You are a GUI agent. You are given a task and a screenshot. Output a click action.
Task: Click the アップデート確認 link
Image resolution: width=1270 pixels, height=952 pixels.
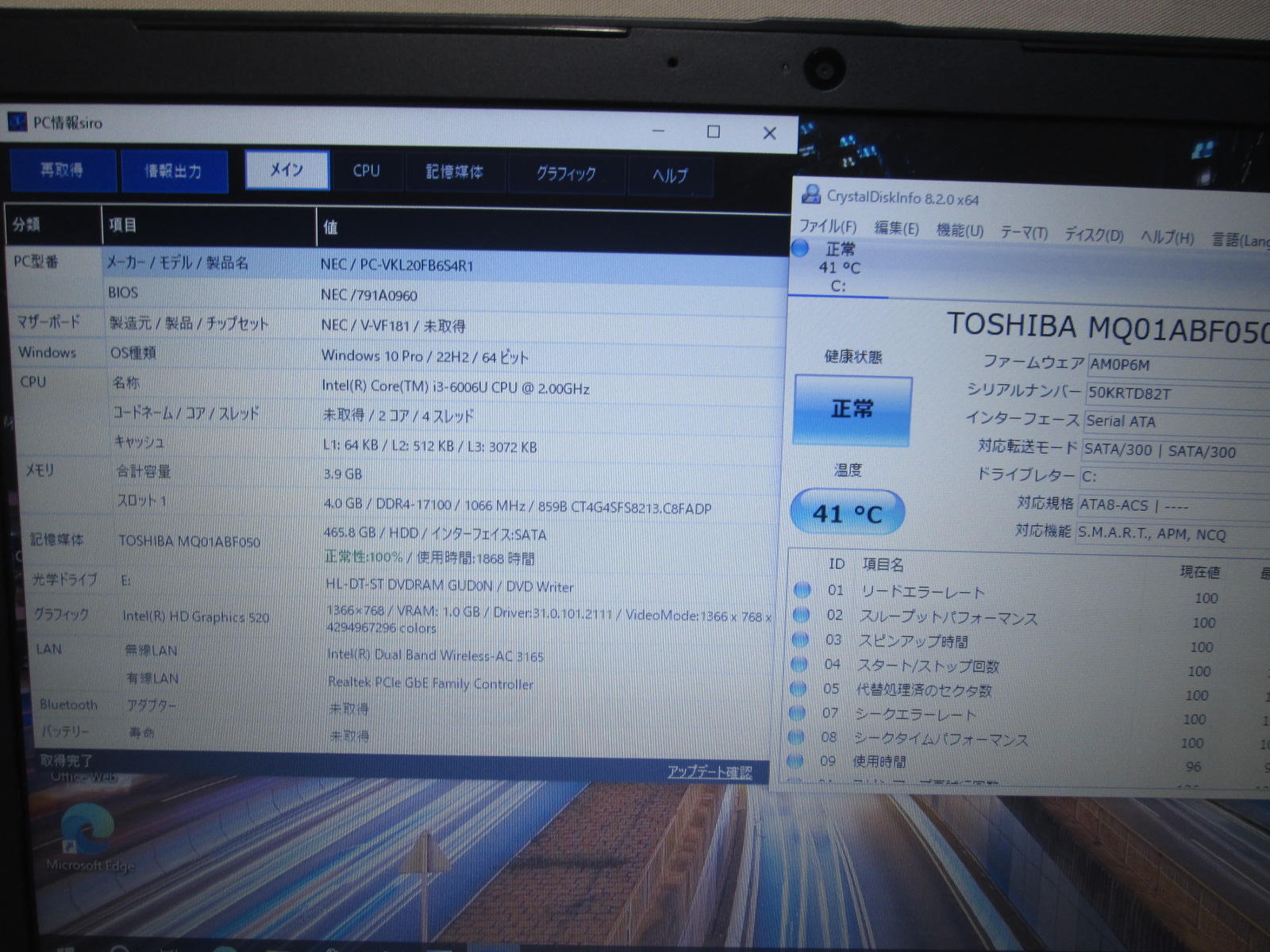tap(710, 772)
